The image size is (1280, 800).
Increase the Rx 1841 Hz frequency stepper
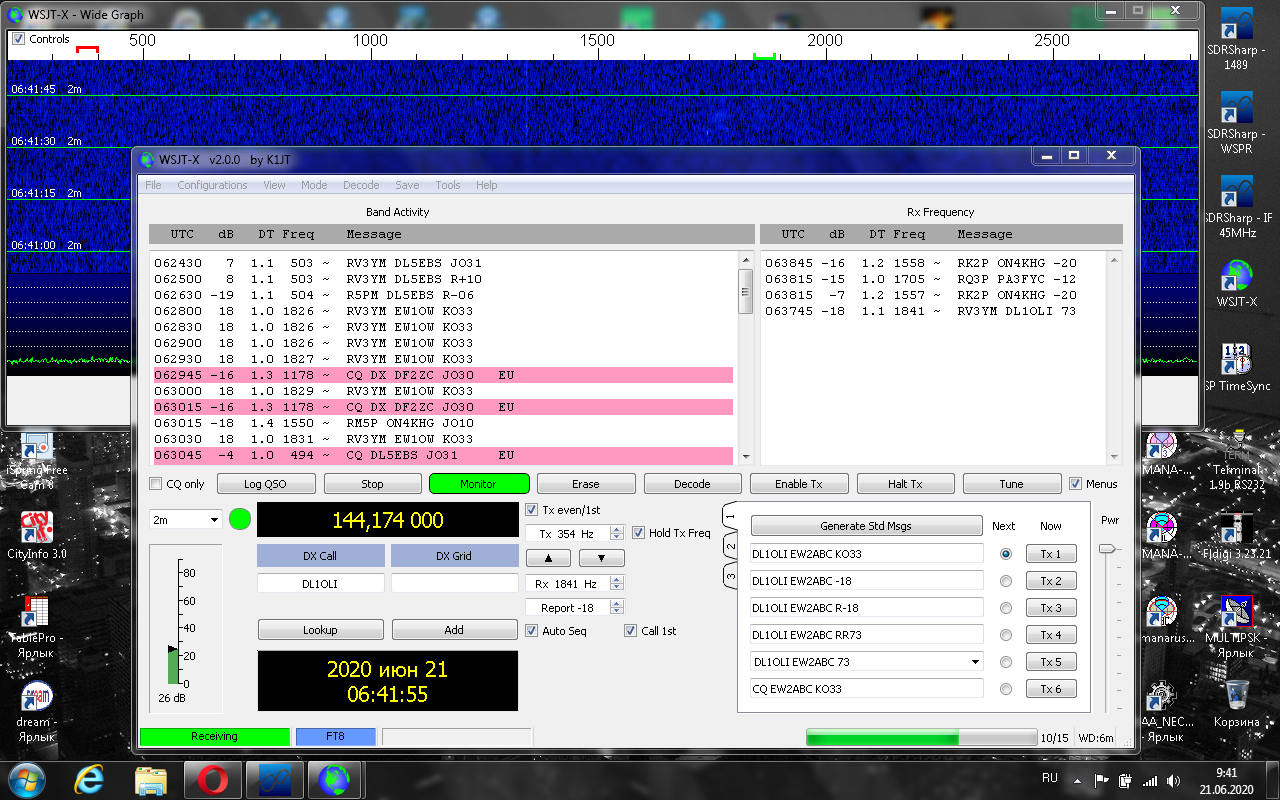(617, 580)
